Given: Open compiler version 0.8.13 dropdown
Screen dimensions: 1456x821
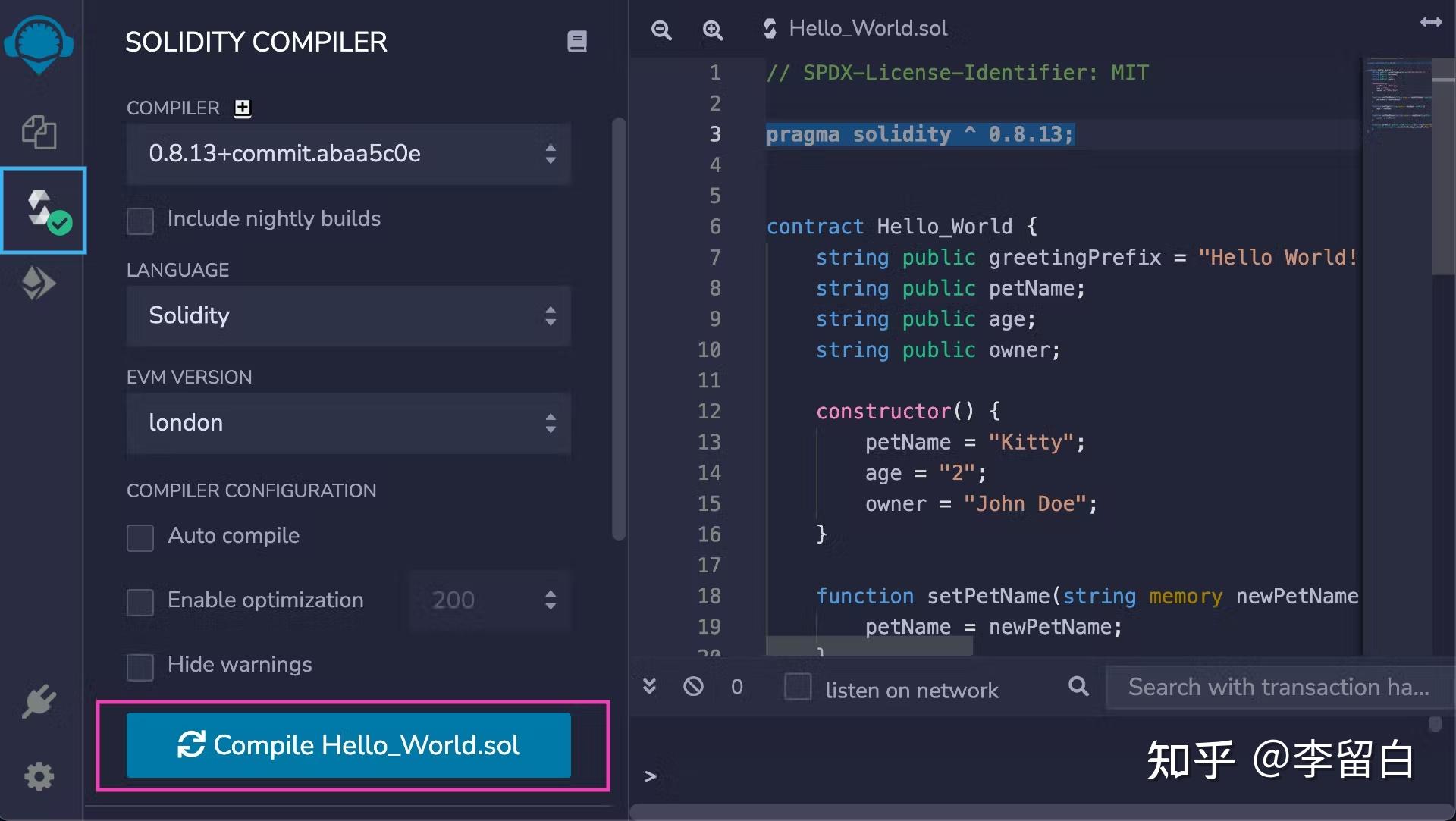Looking at the screenshot, I should point(348,154).
